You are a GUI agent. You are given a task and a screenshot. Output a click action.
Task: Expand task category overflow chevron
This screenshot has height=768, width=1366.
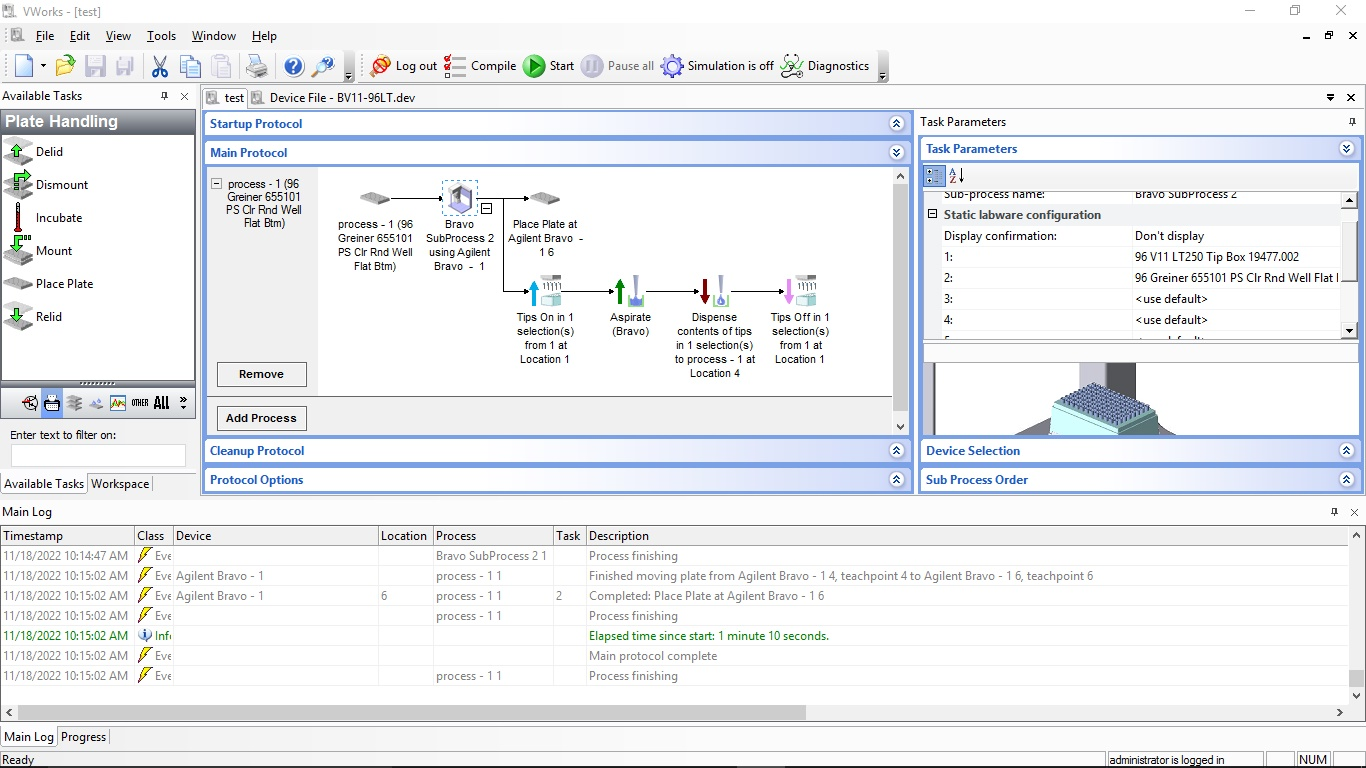(x=183, y=403)
